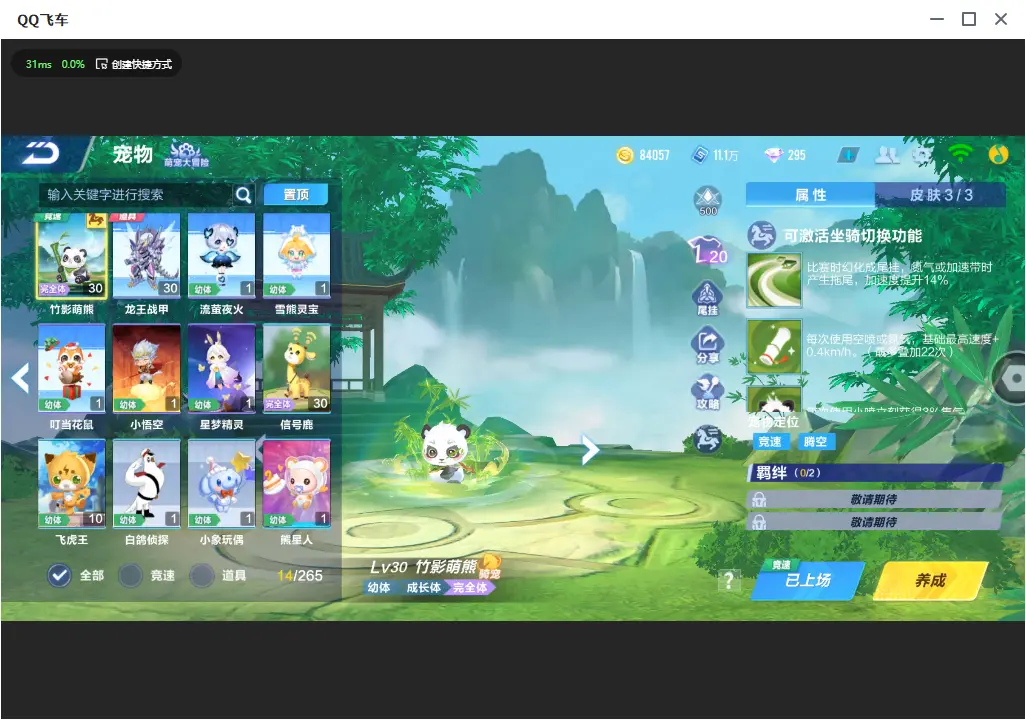Click the green trail skill icon
This screenshot has height=720, width=1026.
pyautogui.click(x=774, y=281)
